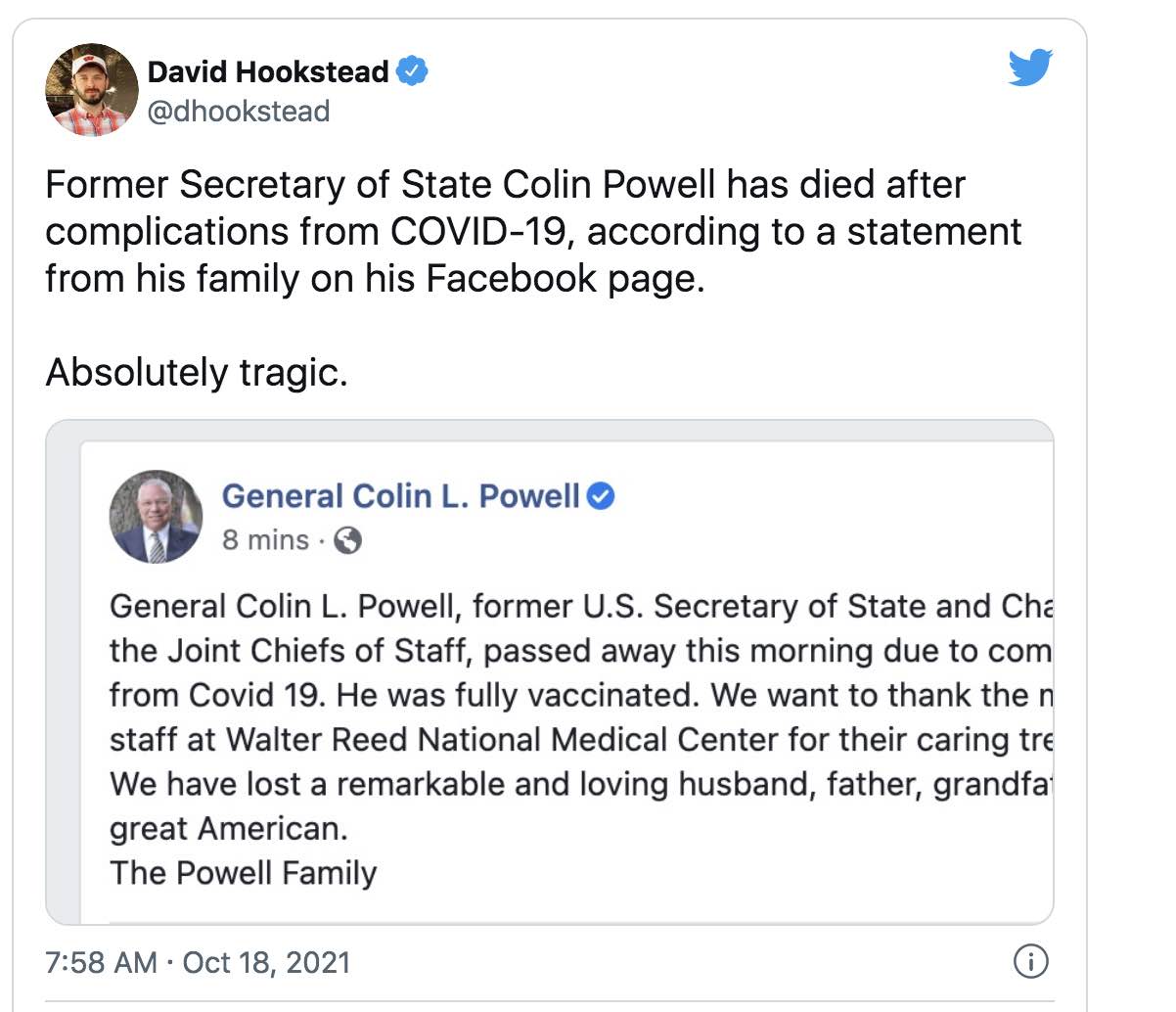Open David Hookstead's profile avatar
The width and height of the screenshot is (1176, 1012).
tap(91, 89)
